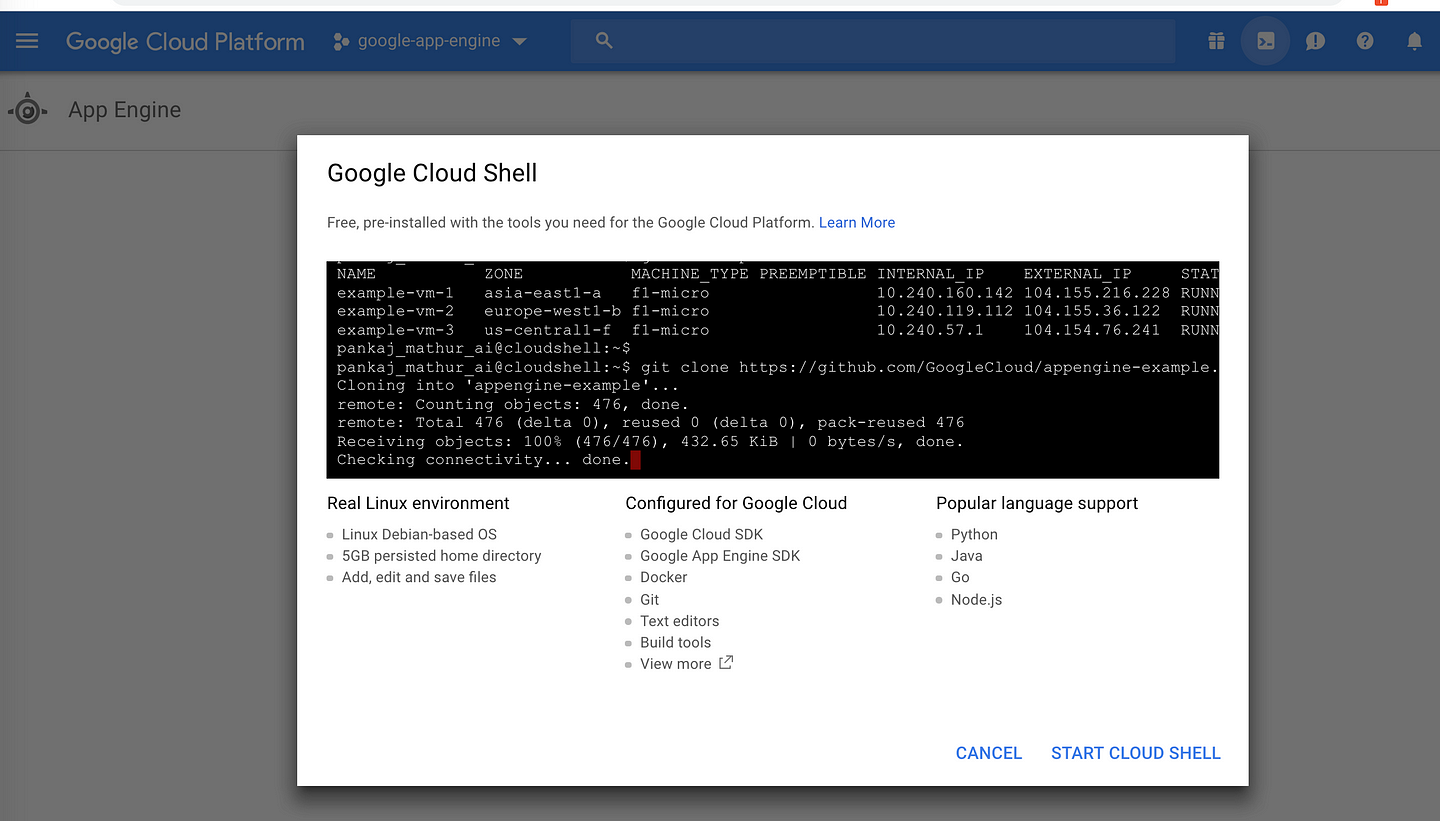The width and height of the screenshot is (1440, 821).
Task: Click the red terminal cursor block
Action: (x=636, y=460)
